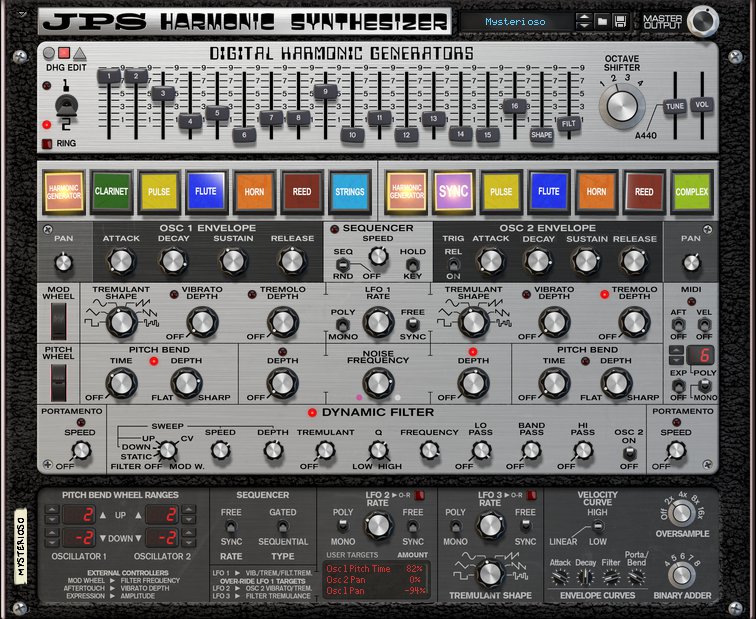Screen dimensions: 756x619
Task: Select the triangle DHG edit shape
Action: tap(80, 54)
